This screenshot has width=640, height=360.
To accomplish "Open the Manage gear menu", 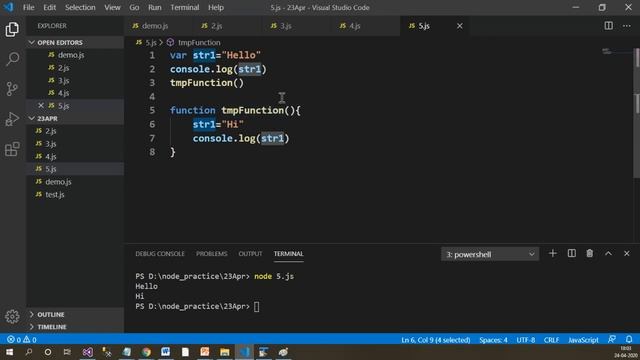I will pyautogui.click(x=12, y=316).
